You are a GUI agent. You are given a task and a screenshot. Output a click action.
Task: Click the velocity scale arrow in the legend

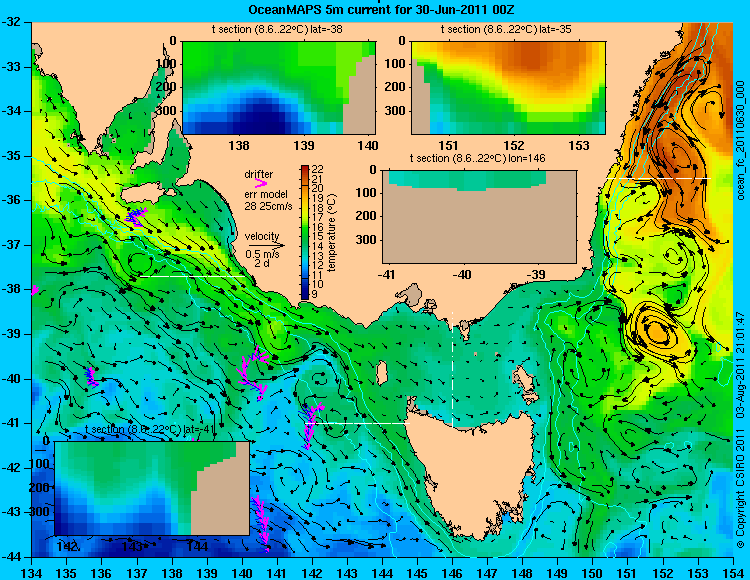pyautogui.click(x=266, y=245)
